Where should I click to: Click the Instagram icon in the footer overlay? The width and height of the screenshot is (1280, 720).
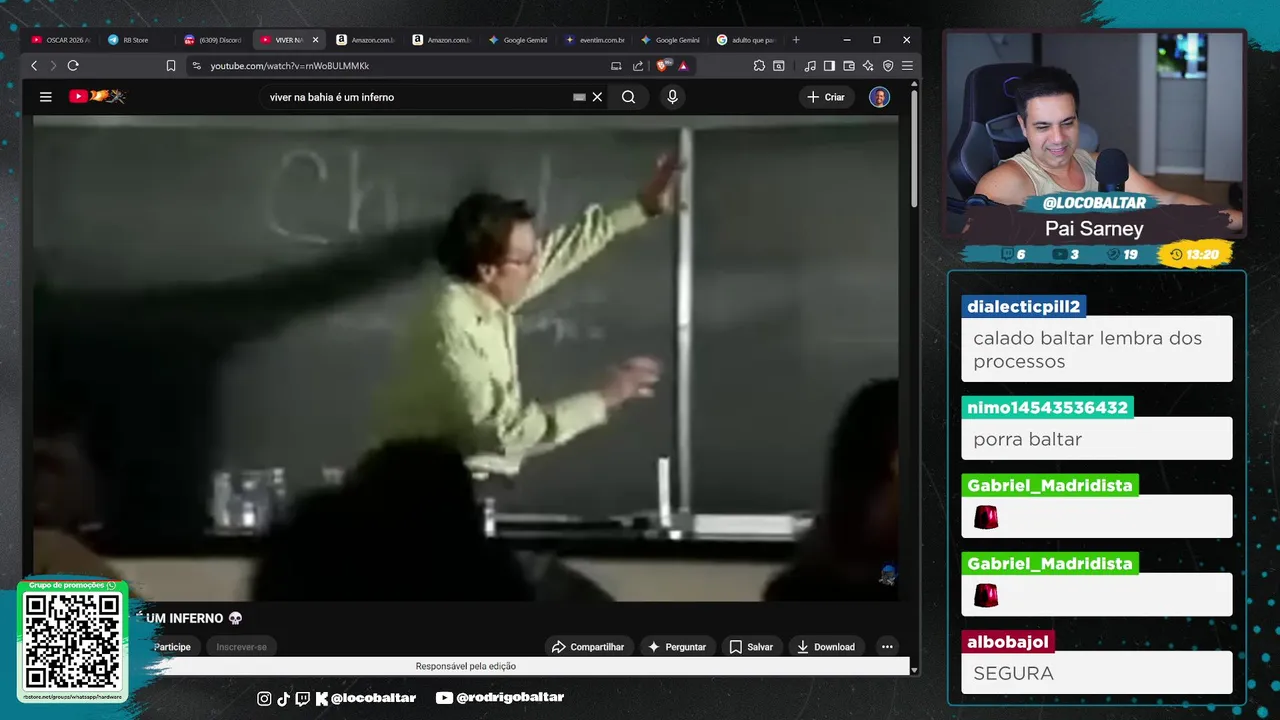click(264, 698)
